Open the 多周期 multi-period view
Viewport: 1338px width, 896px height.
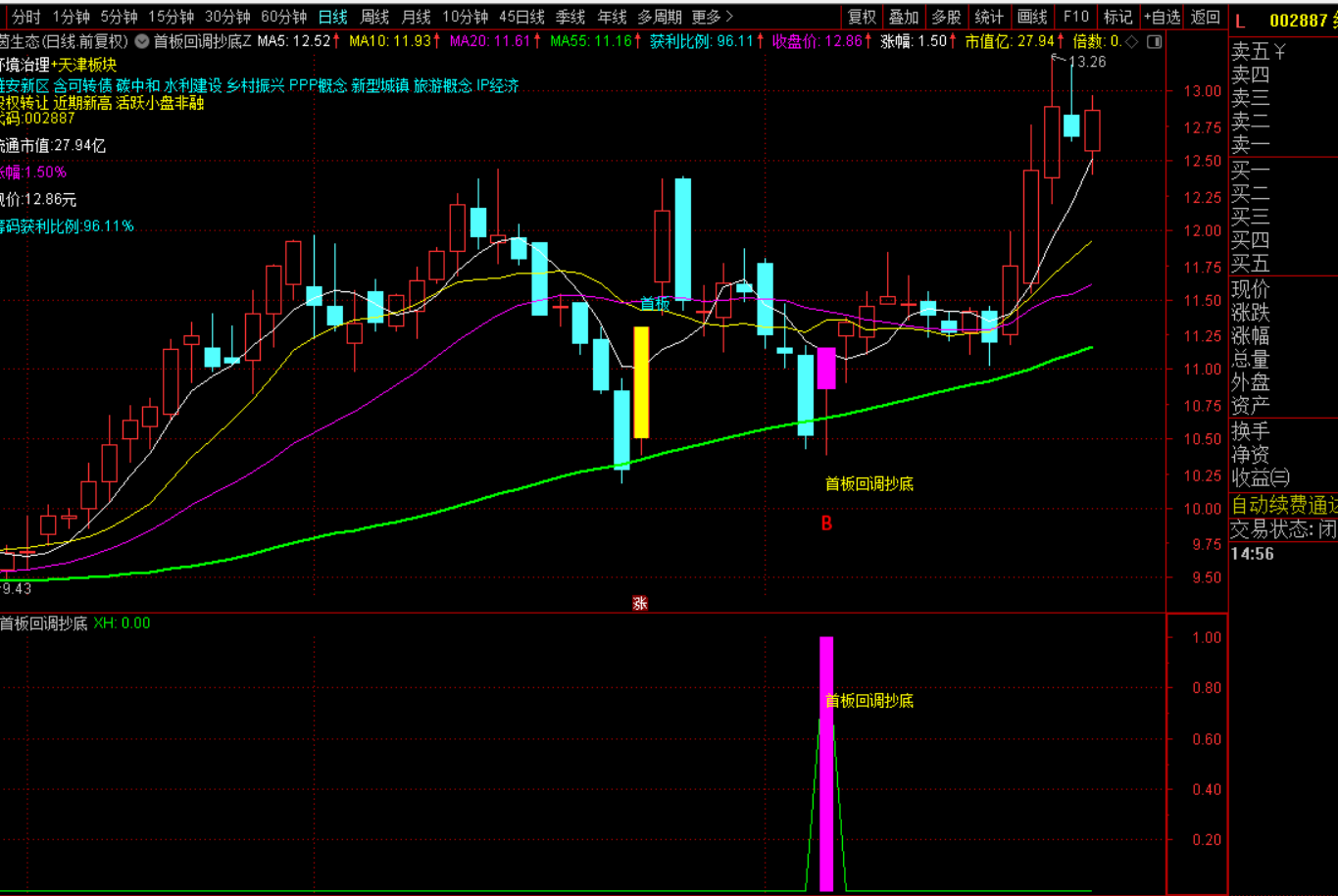660,17
